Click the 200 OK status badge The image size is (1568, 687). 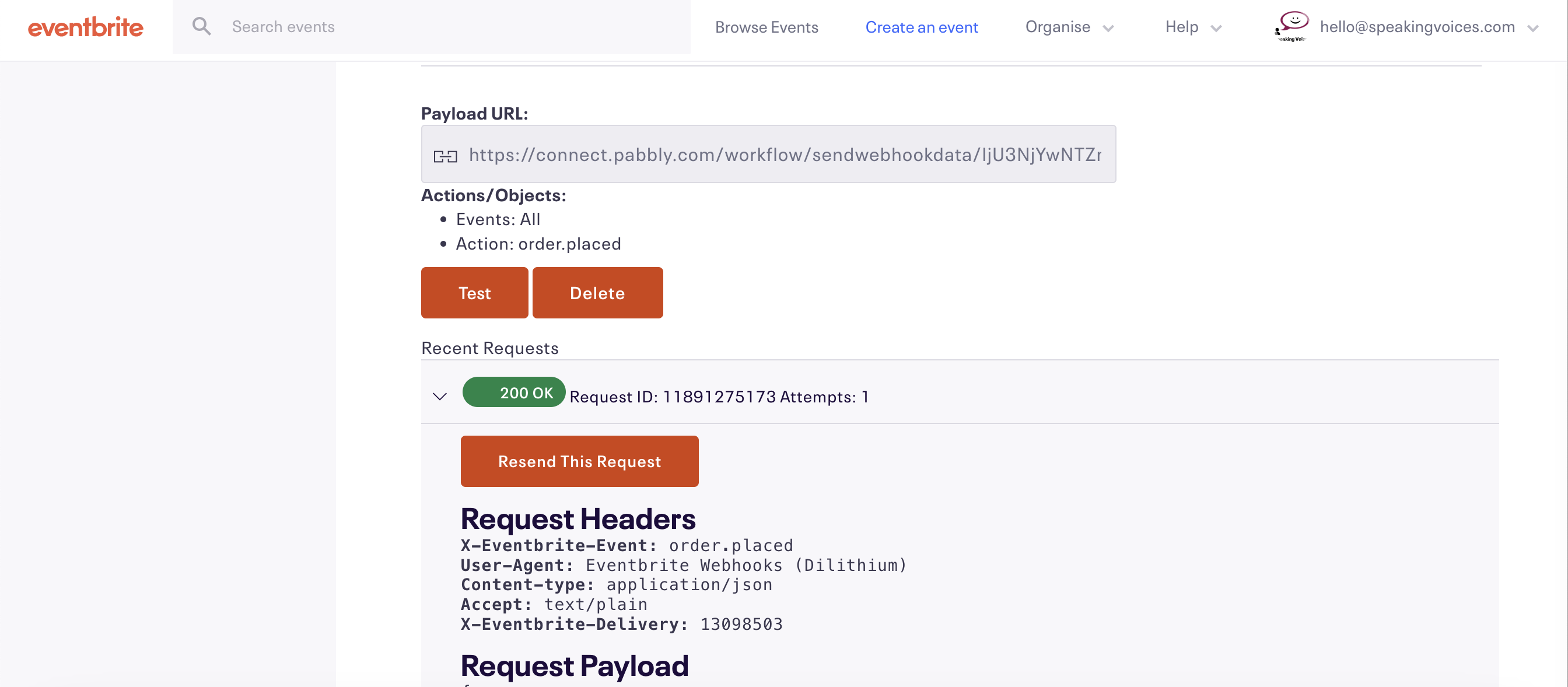point(514,392)
